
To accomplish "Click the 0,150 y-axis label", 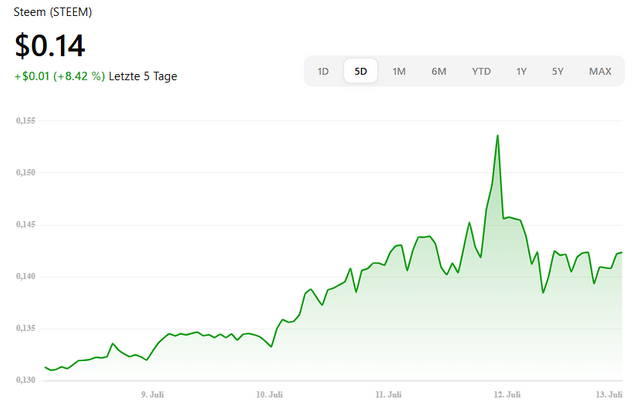I will pos(26,172).
